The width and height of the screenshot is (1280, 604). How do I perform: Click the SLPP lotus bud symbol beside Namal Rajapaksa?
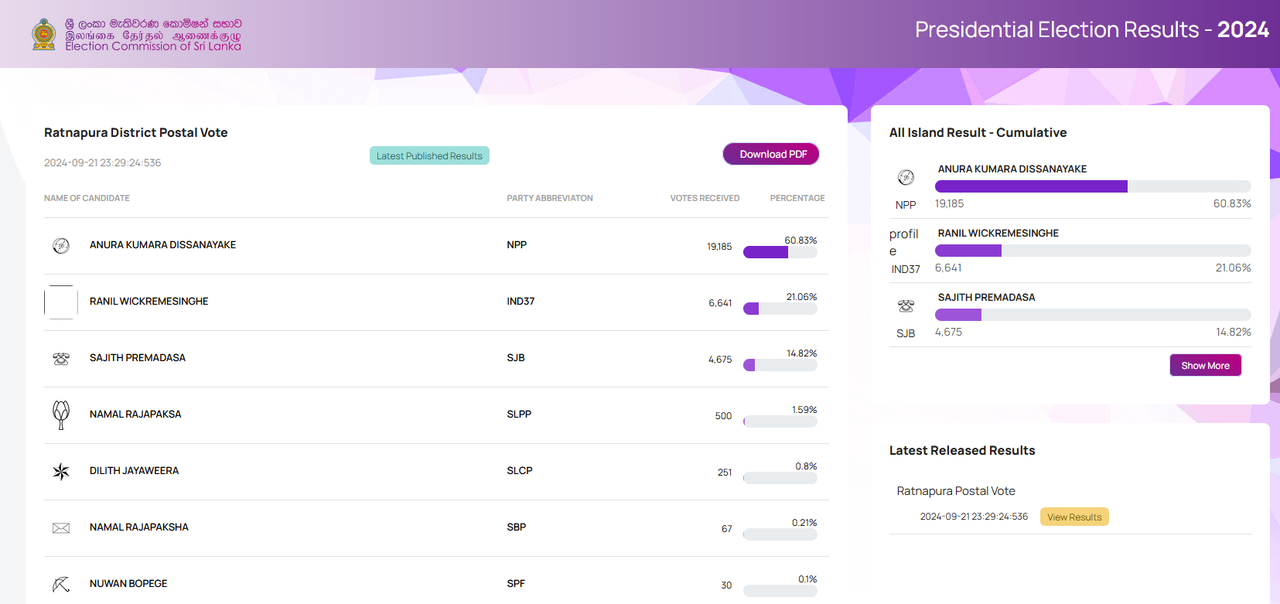click(61, 414)
